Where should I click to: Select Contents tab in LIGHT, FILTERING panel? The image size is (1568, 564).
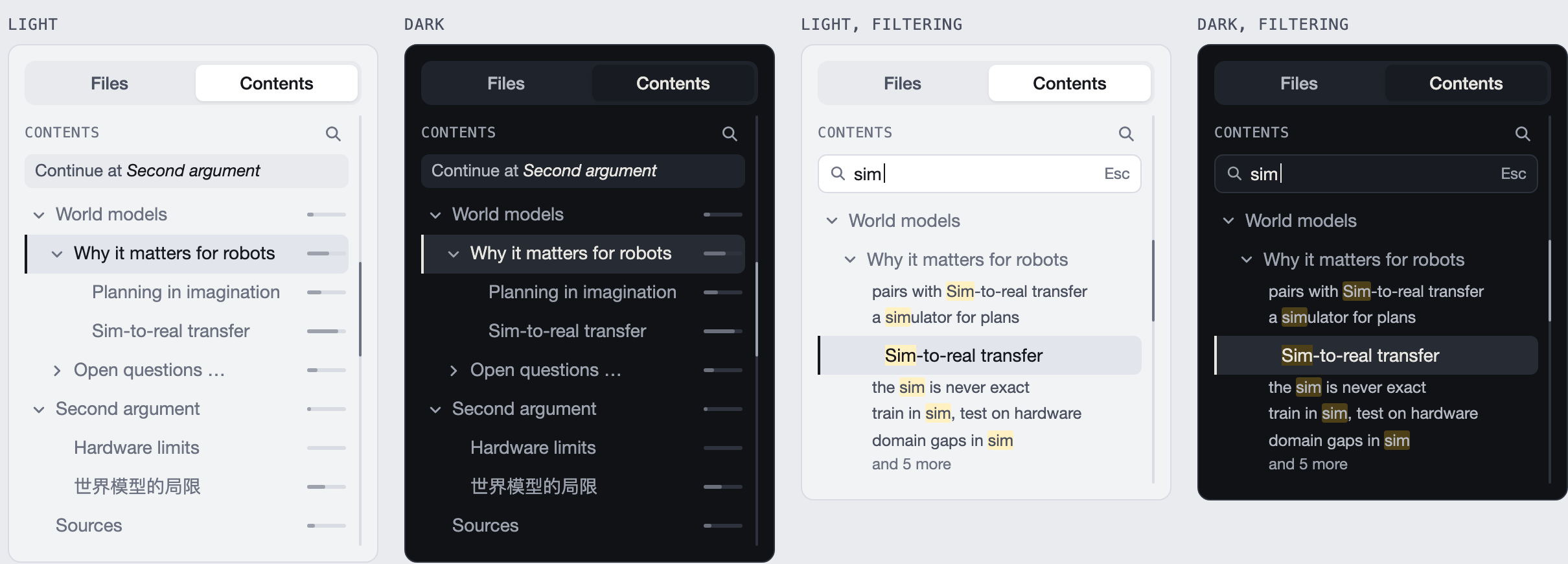pos(1070,83)
